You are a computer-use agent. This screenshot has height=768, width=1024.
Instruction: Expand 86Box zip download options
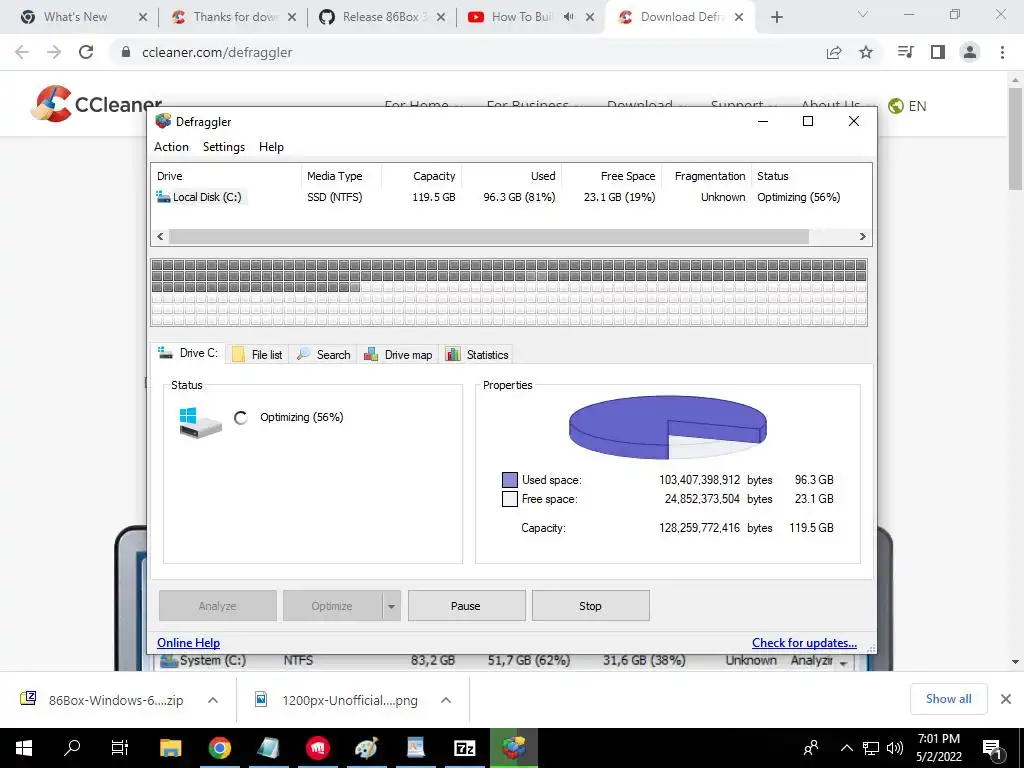point(213,700)
